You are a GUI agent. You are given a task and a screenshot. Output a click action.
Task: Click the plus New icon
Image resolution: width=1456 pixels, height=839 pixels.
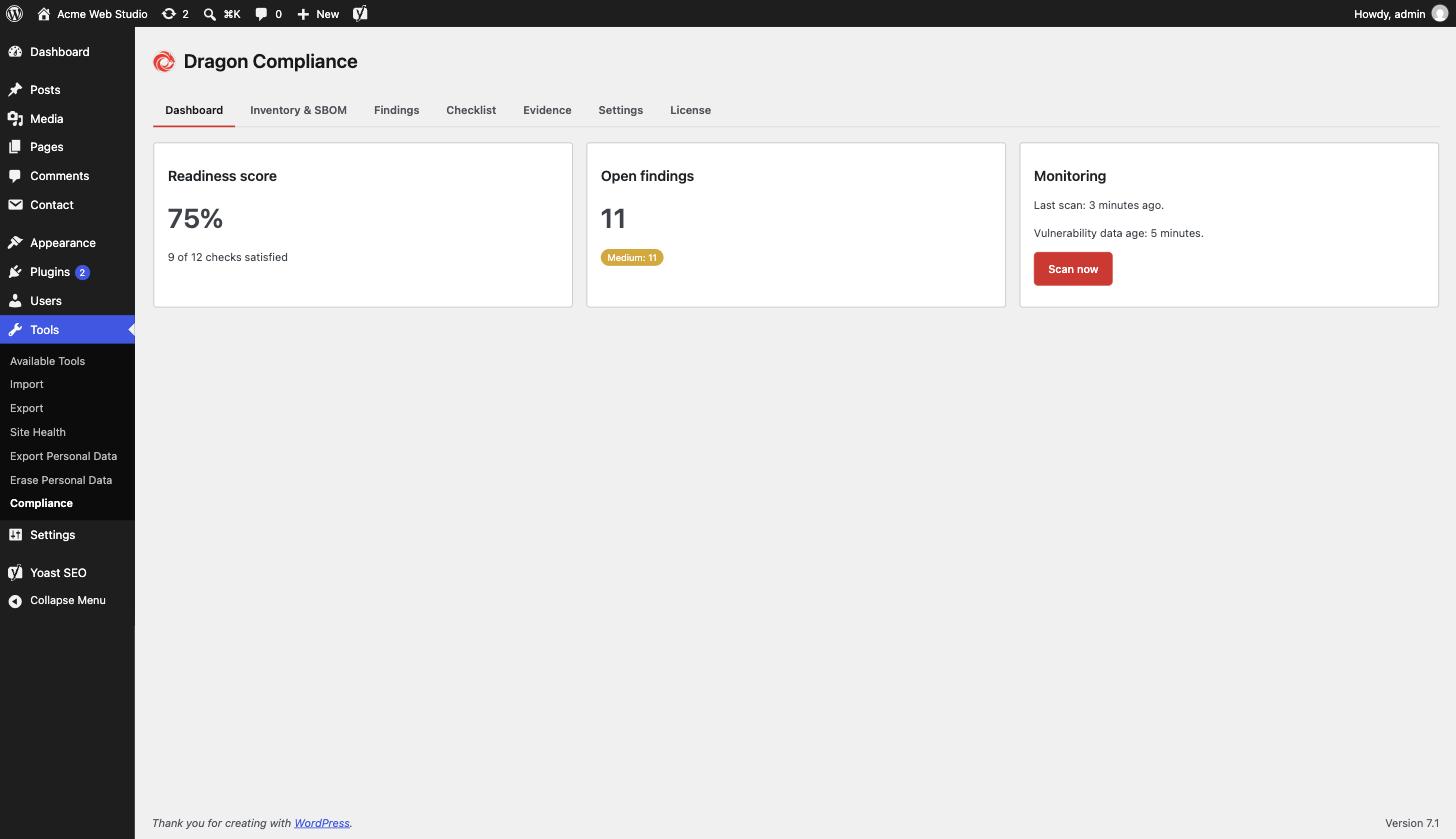coord(303,14)
